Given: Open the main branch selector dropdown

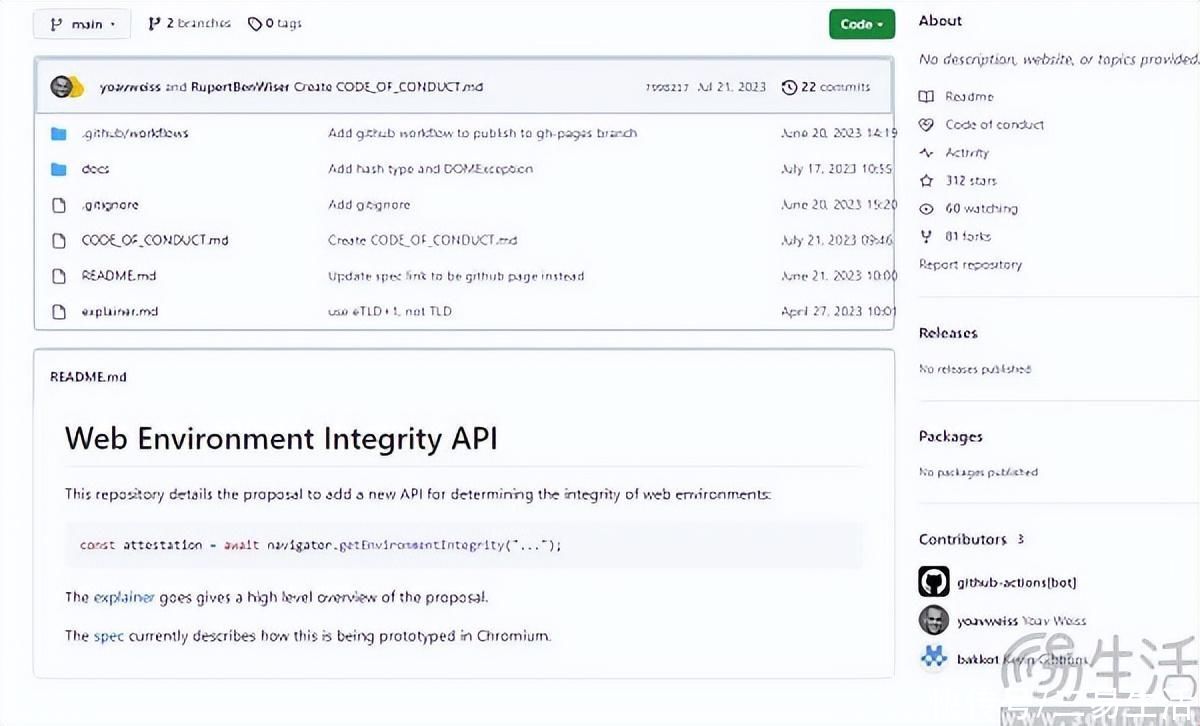Looking at the screenshot, I should [x=81, y=24].
